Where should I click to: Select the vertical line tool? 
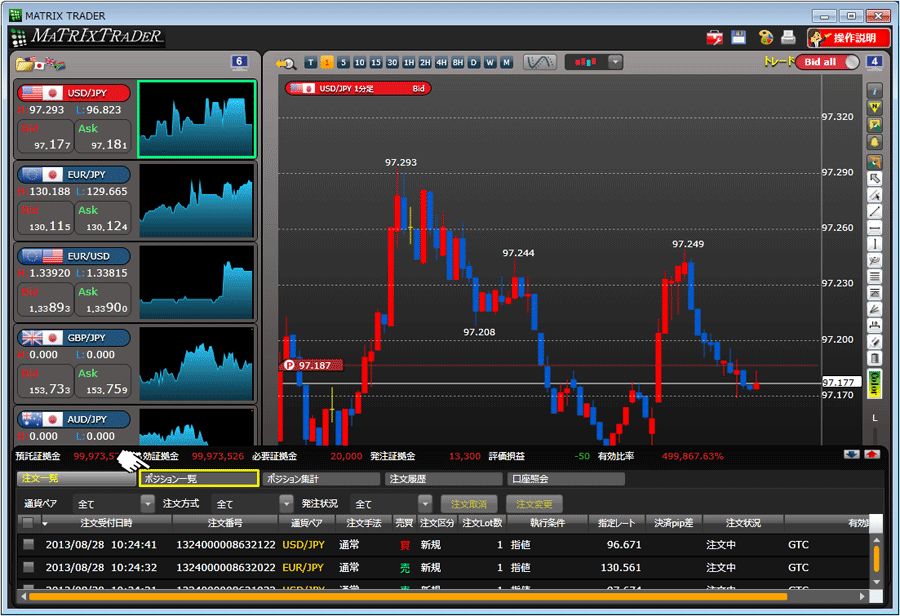pyautogui.click(x=874, y=245)
